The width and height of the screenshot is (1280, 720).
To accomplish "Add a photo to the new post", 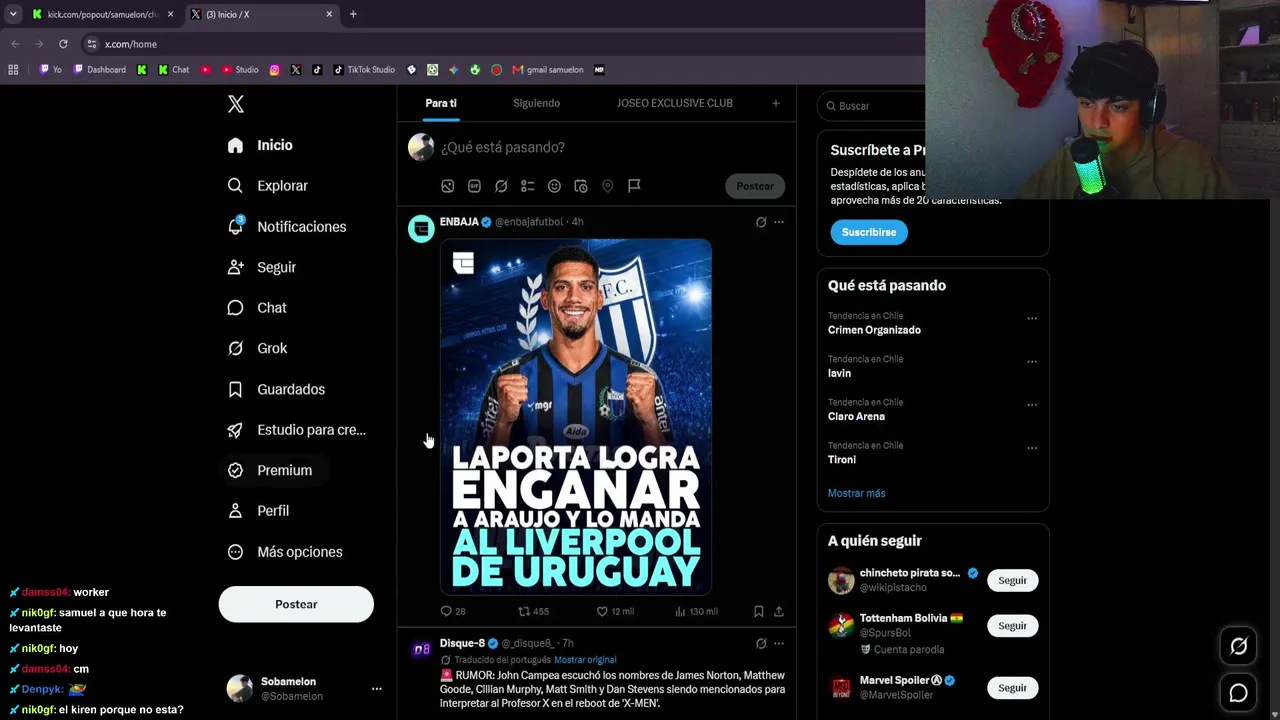I will [448, 186].
